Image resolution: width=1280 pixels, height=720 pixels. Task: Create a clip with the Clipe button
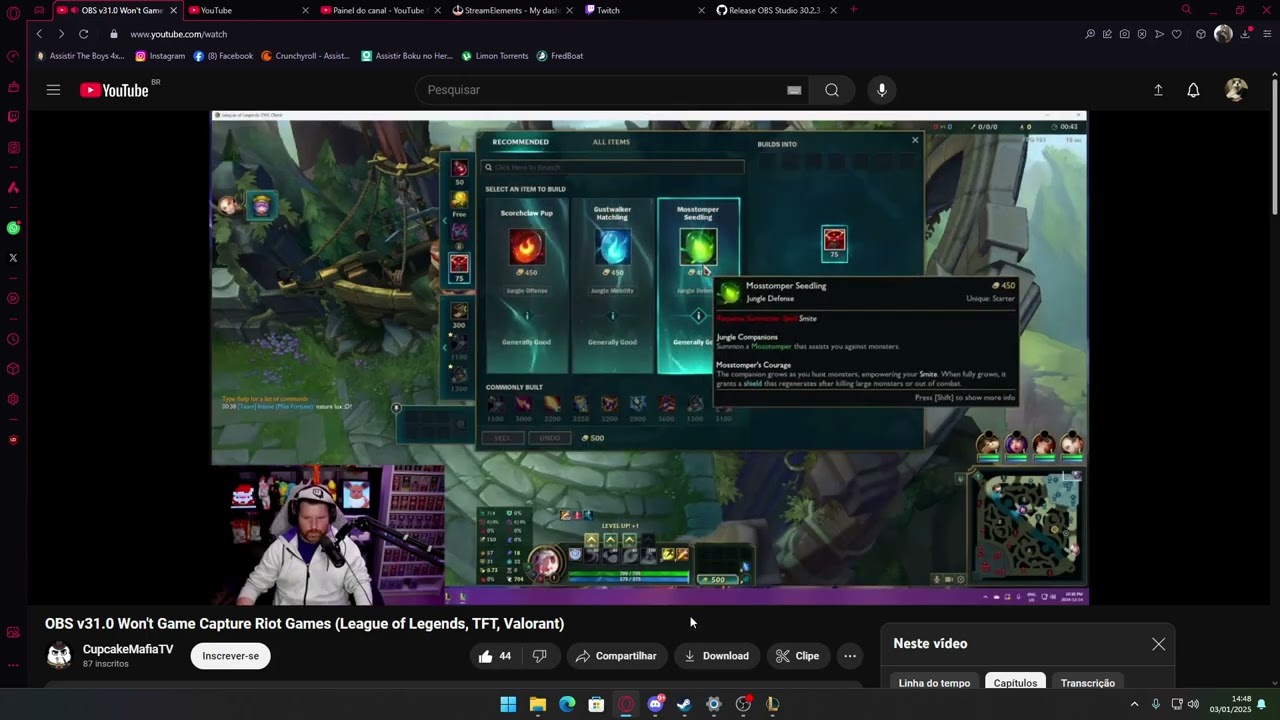[798, 656]
